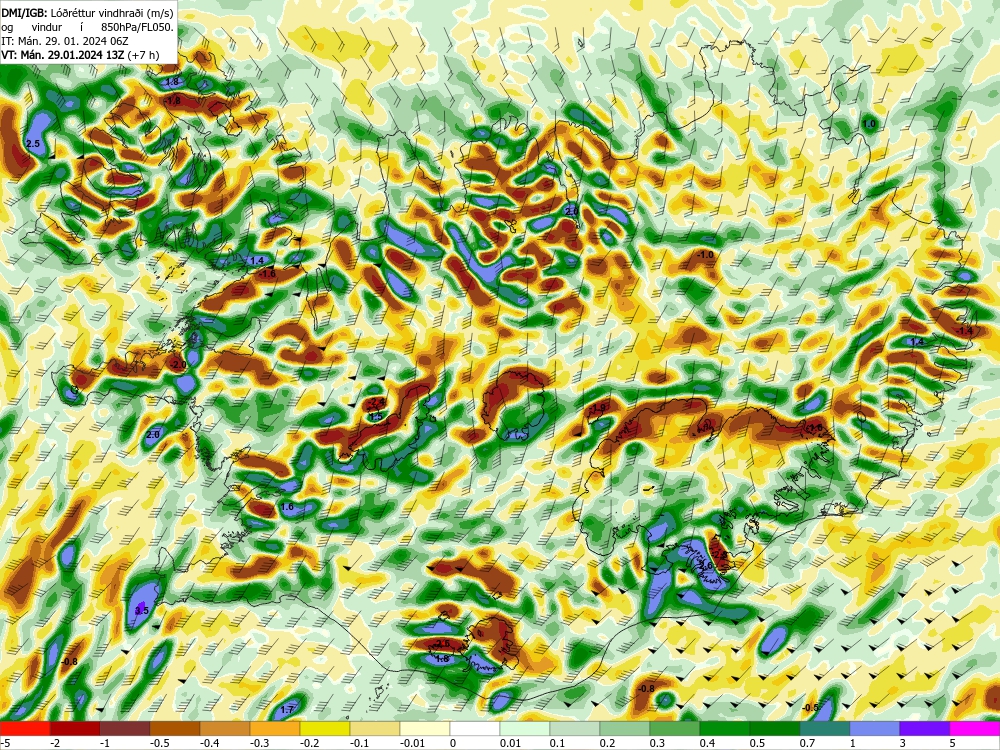Click the valid time line 'VT: Mán. 29.01.2024 13Z'
This screenshot has width=1000, height=750.
[63, 55]
